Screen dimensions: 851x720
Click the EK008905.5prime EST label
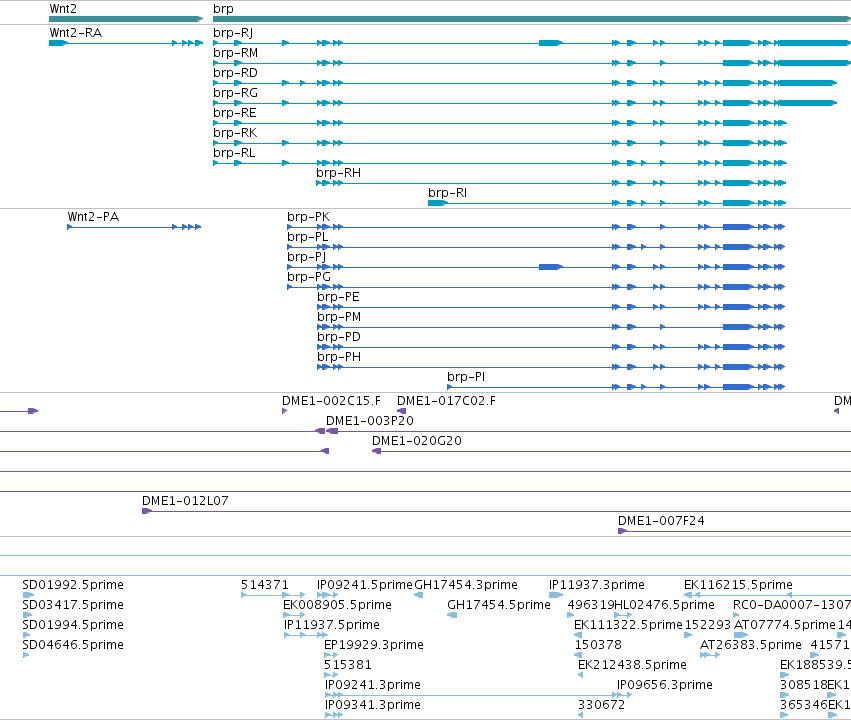pos(337,605)
